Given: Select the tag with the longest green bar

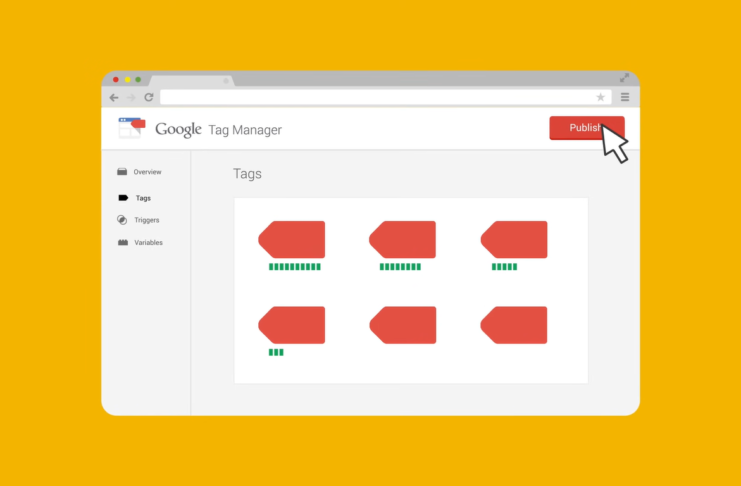Looking at the screenshot, I should pos(293,240).
